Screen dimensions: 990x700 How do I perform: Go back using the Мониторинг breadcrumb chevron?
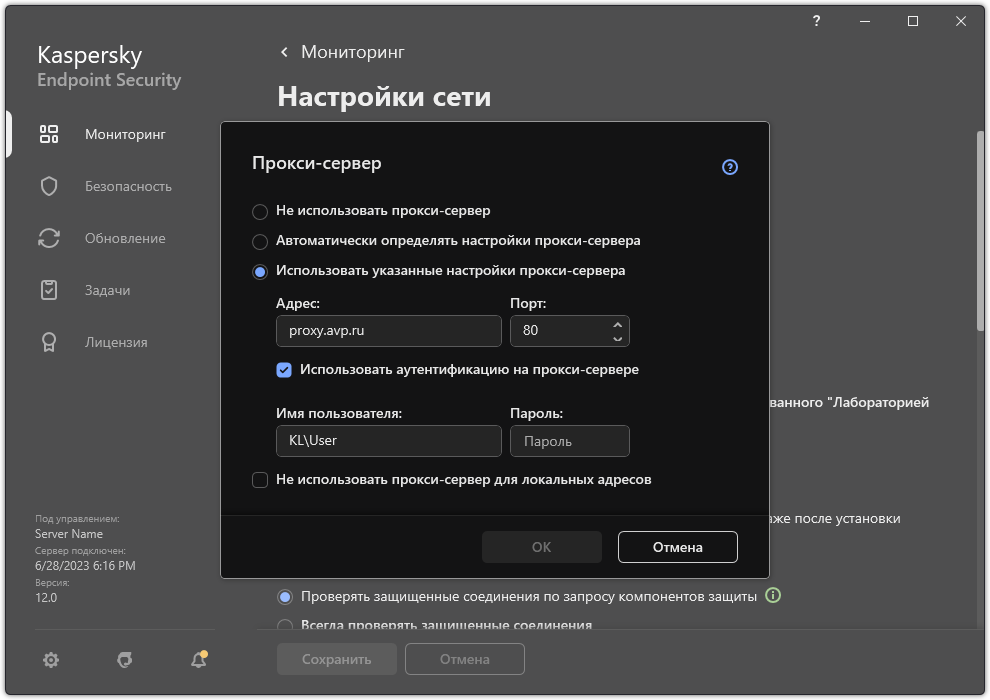(283, 52)
